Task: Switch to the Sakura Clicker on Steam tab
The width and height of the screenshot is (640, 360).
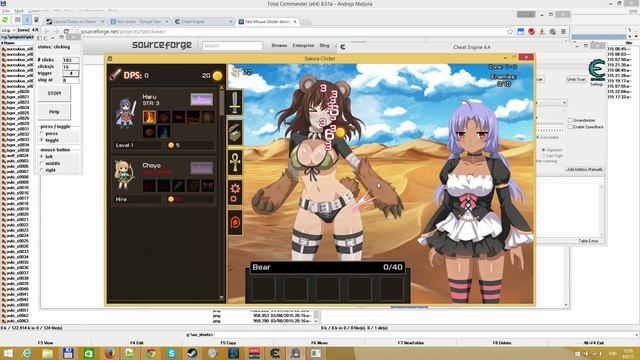Action: [74, 21]
